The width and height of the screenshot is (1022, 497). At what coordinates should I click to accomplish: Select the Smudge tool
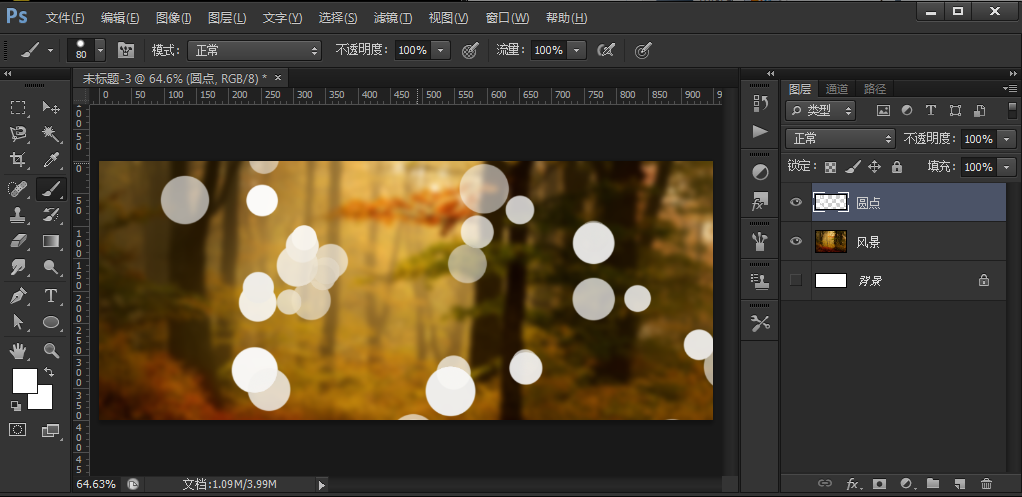18,266
